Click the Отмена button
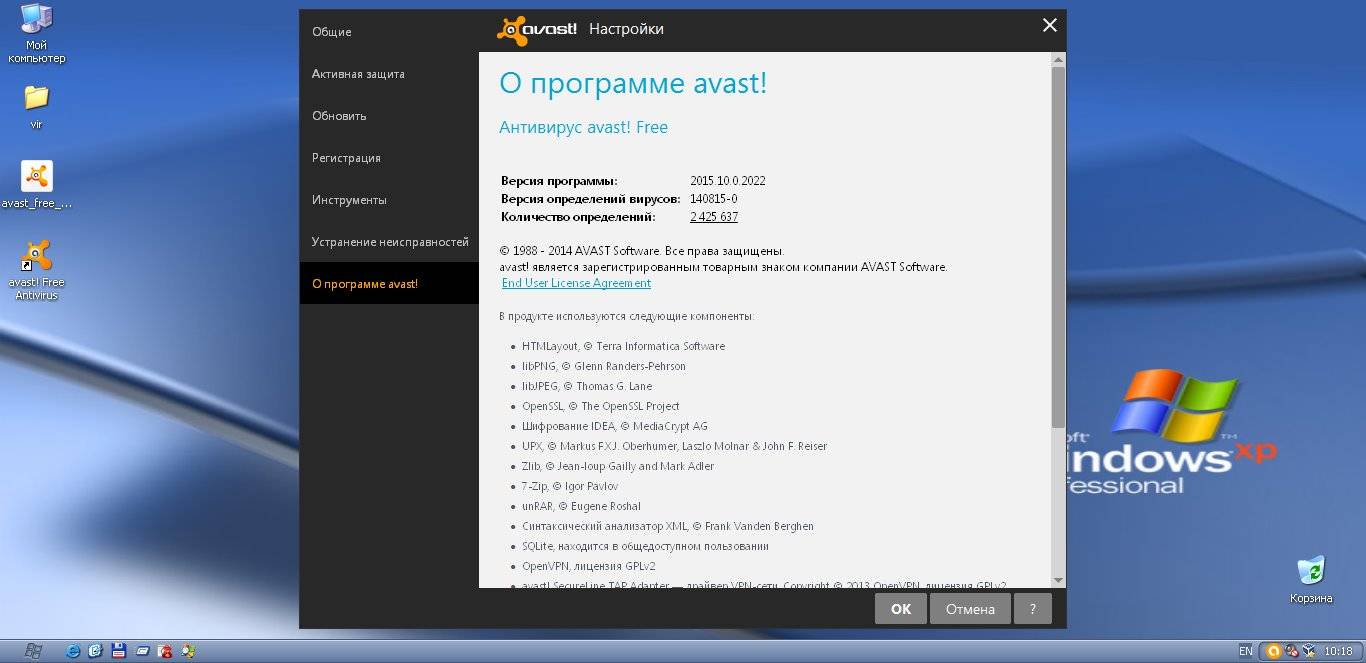Screen dimensions: 1366x663 [970, 608]
